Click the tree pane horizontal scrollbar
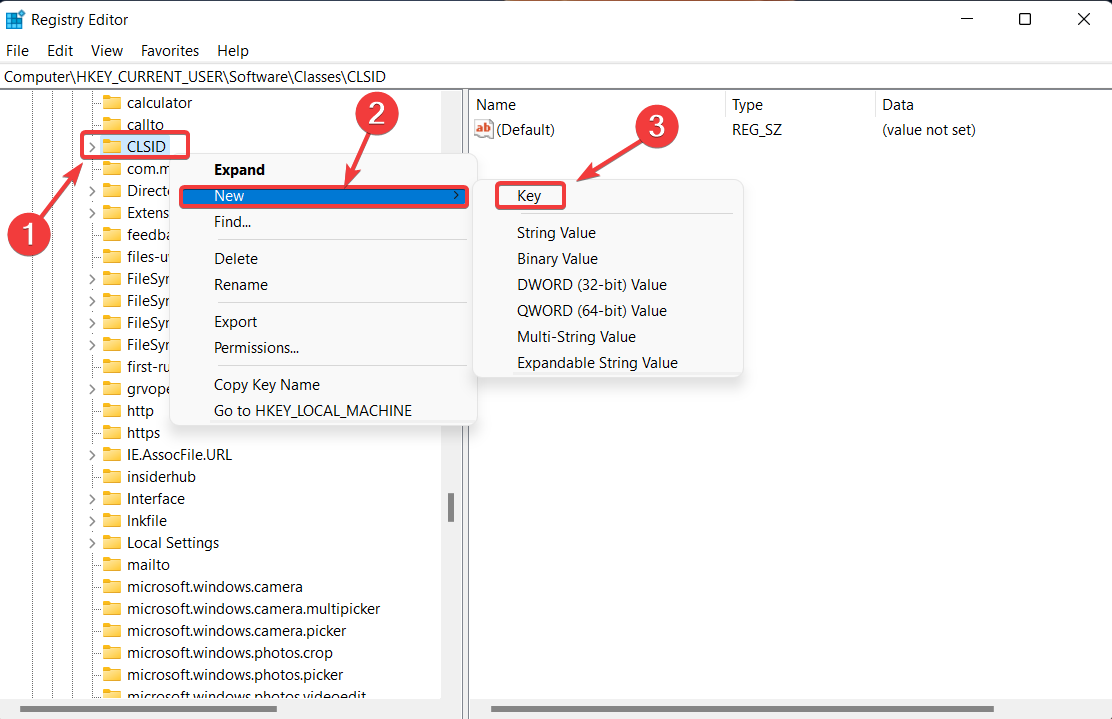The height and width of the screenshot is (719, 1112). click(x=148, y=709)
